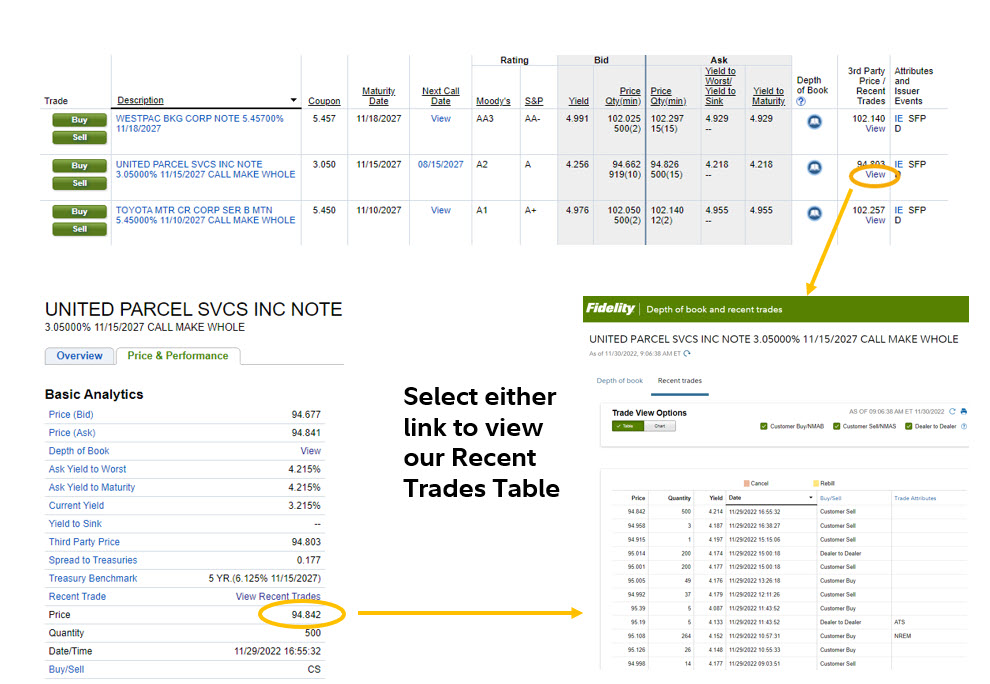990x684 pixels.
Task: Select the Overview tab
Action: click(x=79, y=356)
